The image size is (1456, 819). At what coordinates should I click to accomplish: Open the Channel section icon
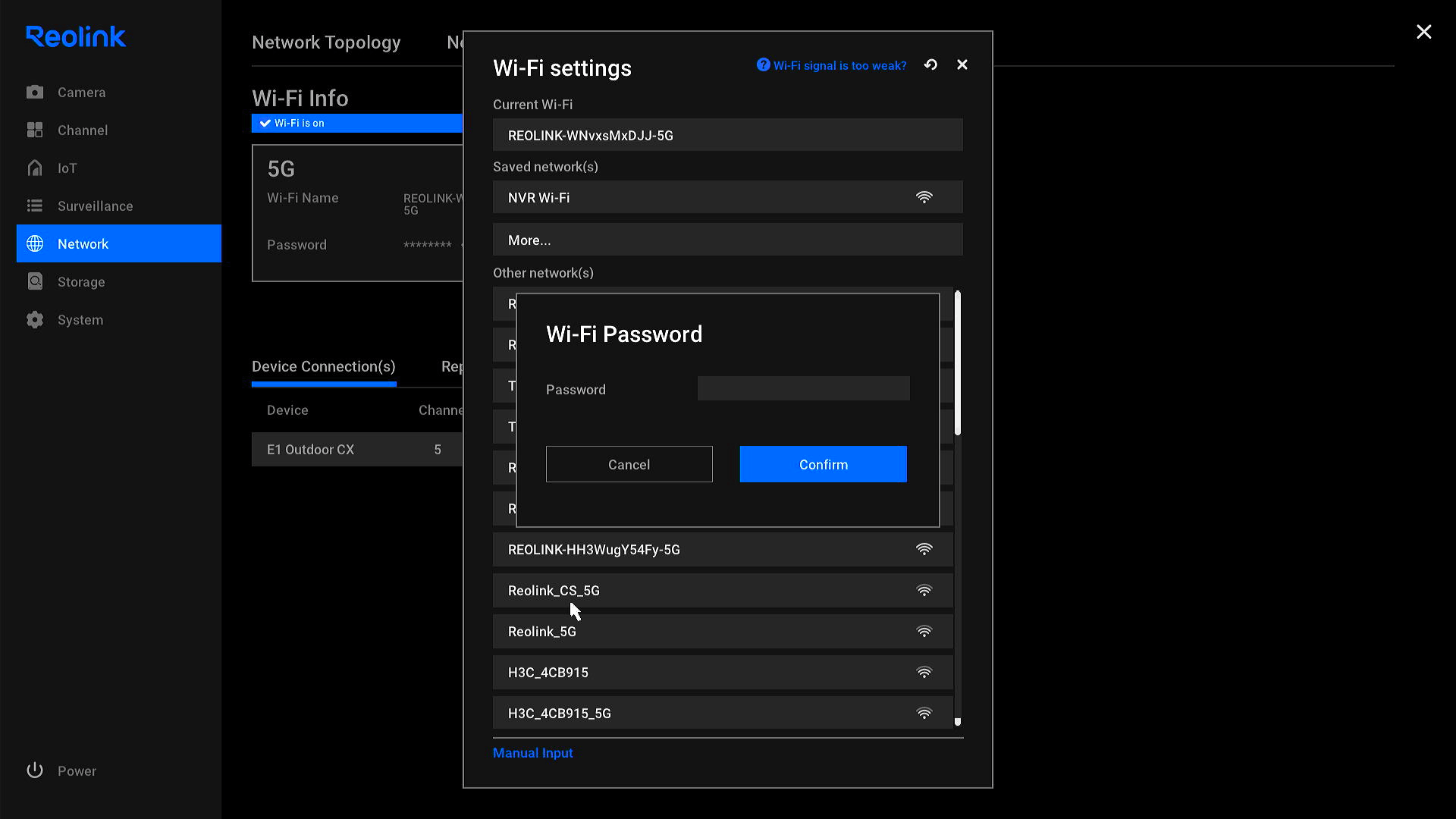[x=35, y=130]
